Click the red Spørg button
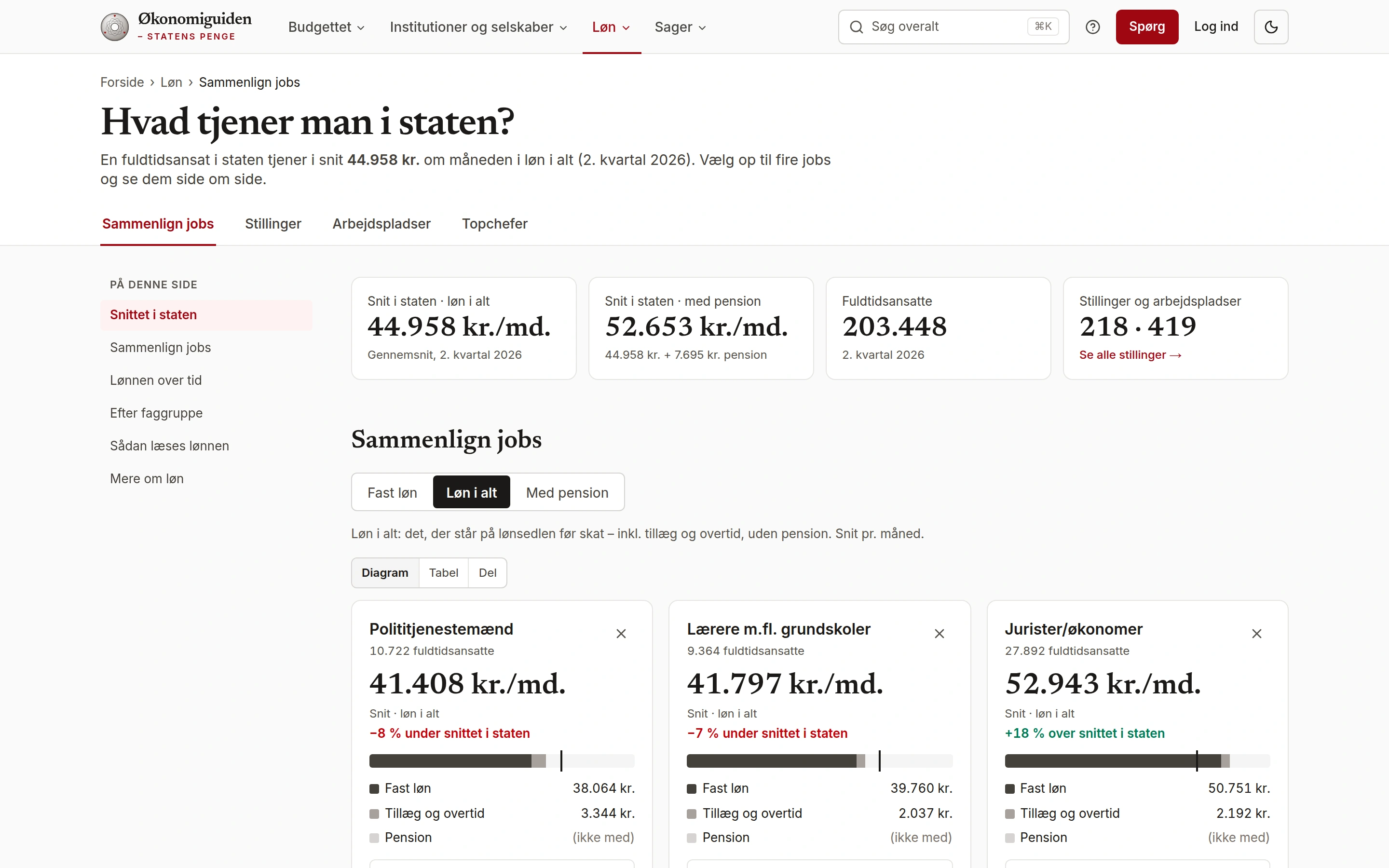This screenshot has height=868, width=1389. [x=1147, y=27]
